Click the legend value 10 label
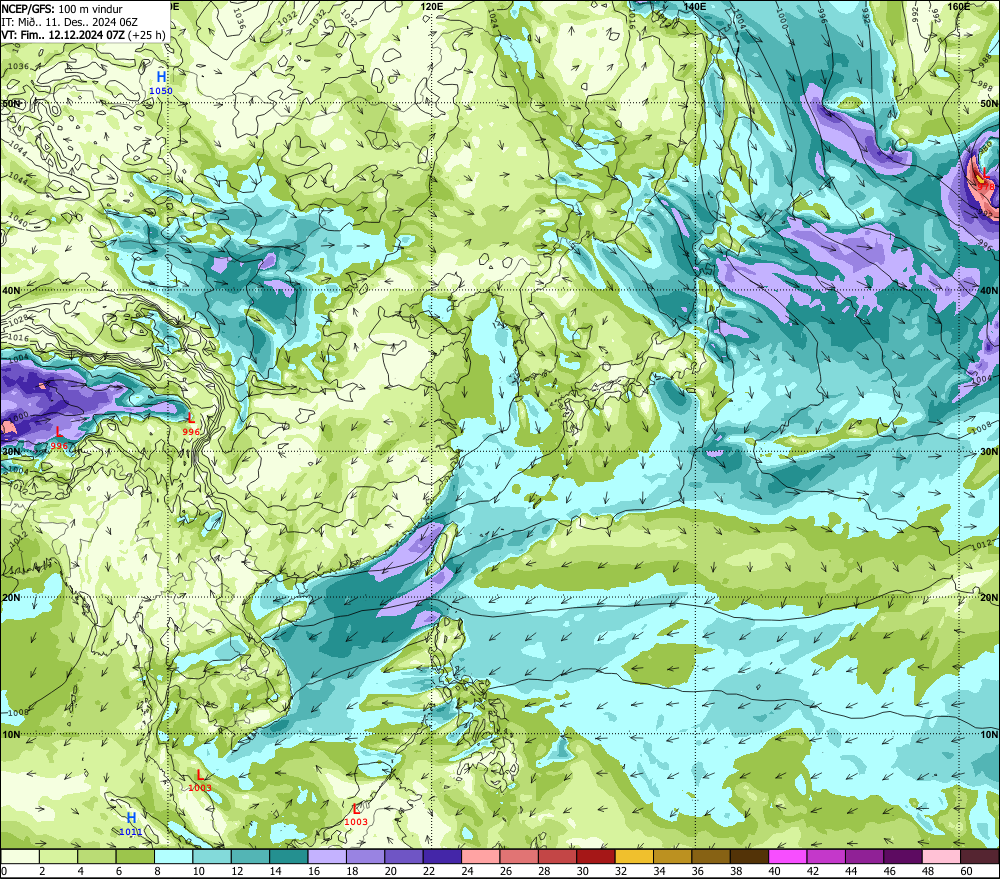 [x=198, y=871]
